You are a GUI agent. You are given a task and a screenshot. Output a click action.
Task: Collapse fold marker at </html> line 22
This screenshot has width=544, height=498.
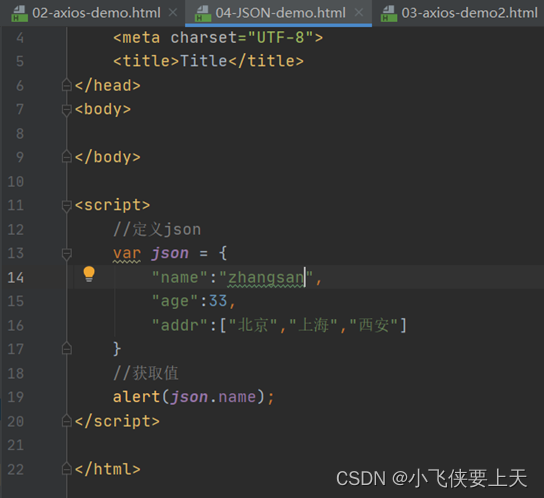point(66,469)
